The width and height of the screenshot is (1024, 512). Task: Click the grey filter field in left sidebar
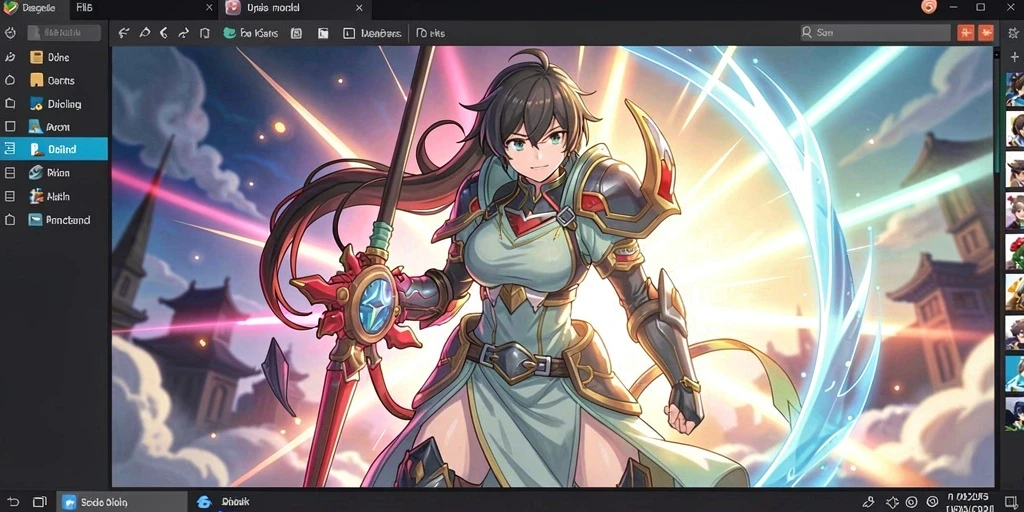(64, 33)
